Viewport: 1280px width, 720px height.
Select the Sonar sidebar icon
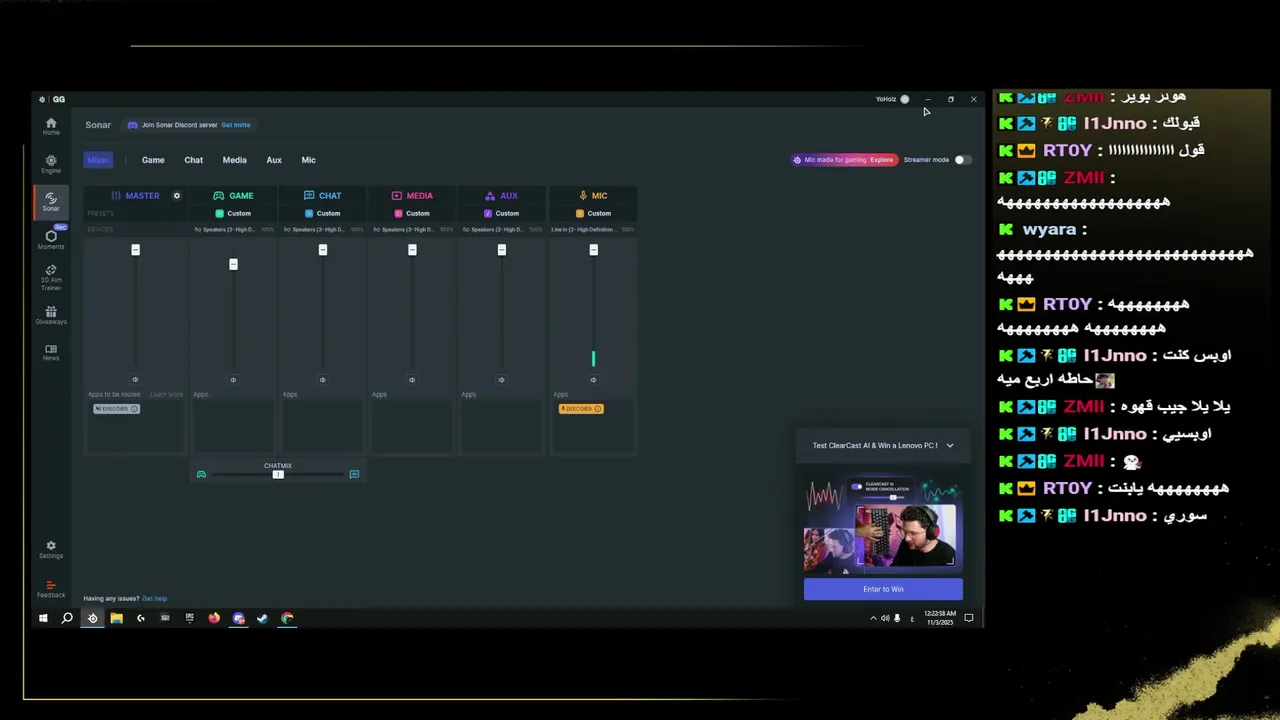pyautogui.click(x=51, y=201)
